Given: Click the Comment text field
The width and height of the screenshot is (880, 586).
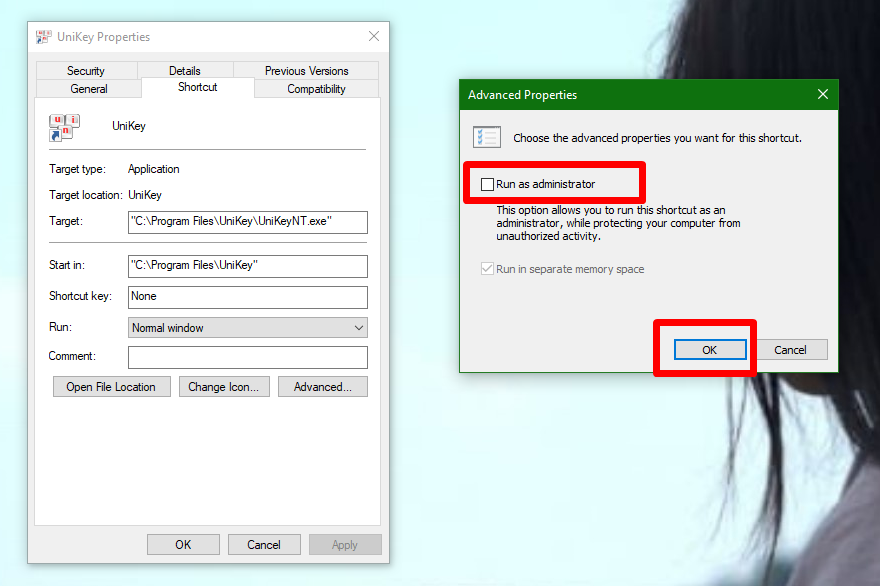Looking at the screenshot, I should click(248, 357).
